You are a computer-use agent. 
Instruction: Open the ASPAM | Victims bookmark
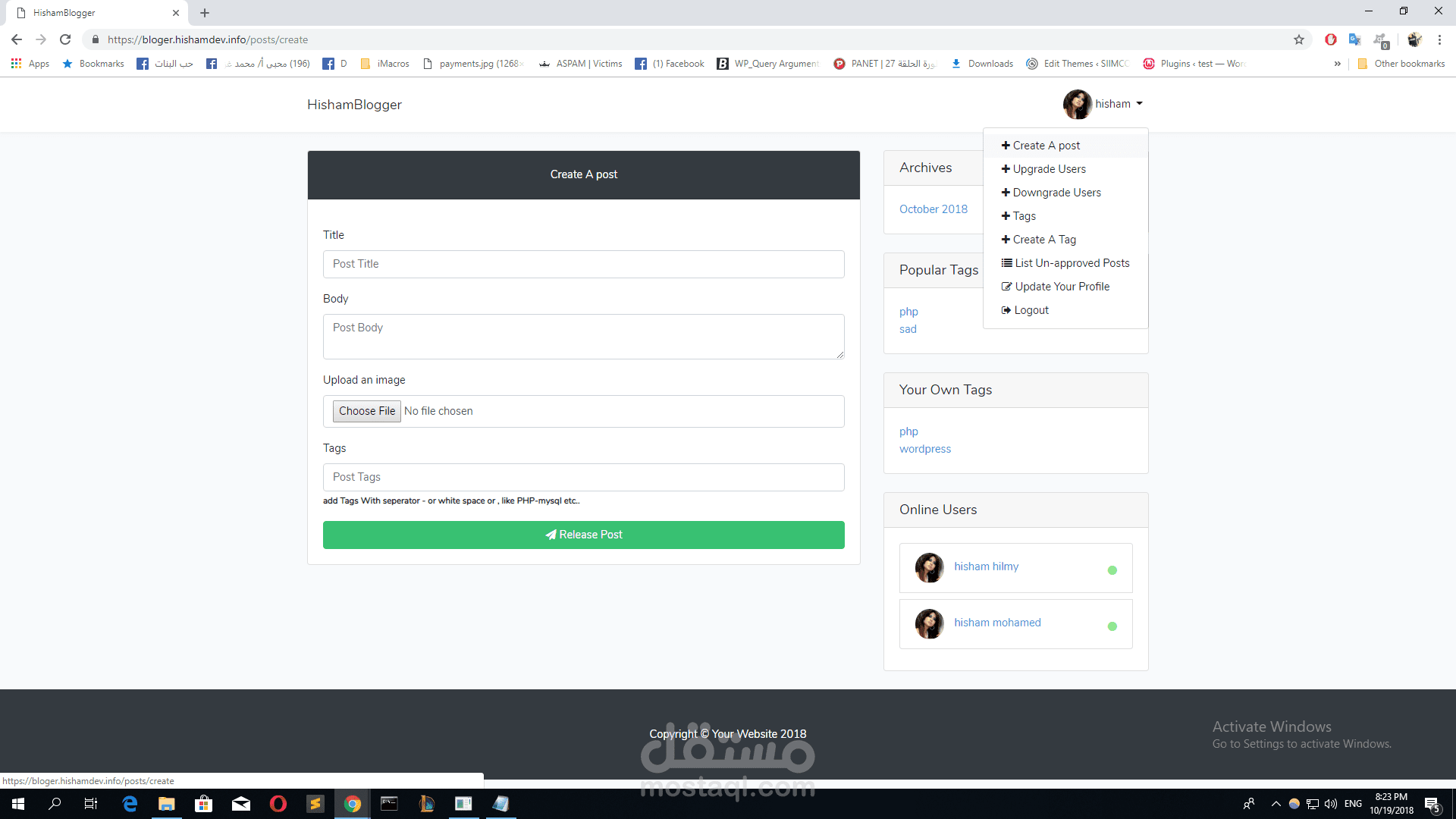(580, 64)
